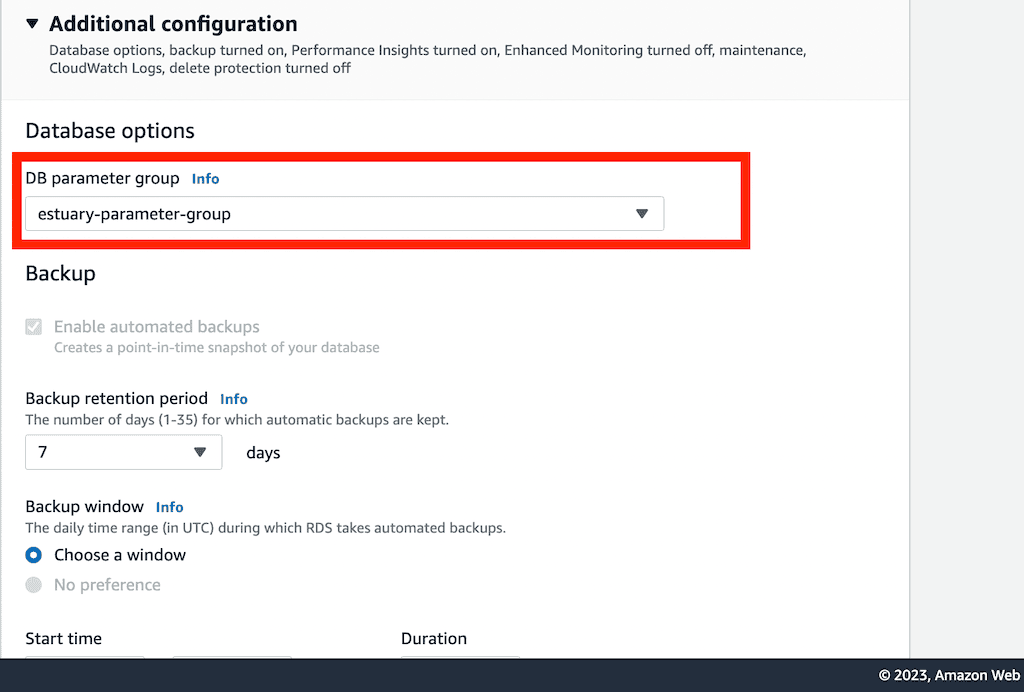Screen dimensions: 1024x692
Task: Click the DB parameter group dropdown arrow icon
Action: 643,213
